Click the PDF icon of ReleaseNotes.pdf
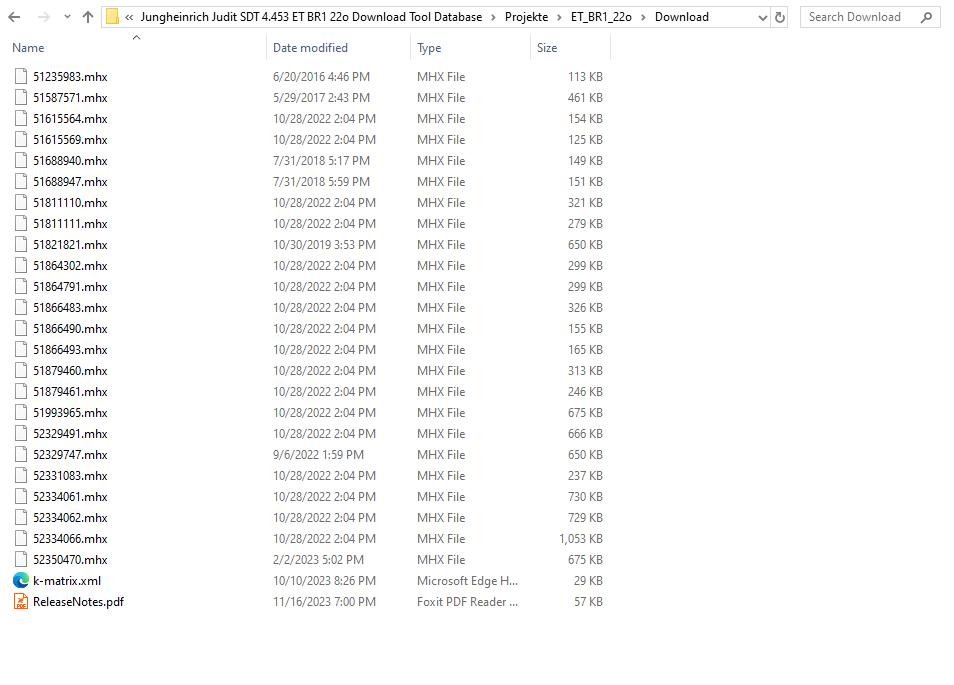Image resolution: width=954 pixels, height=685 pixels. (x=21, y=602)
